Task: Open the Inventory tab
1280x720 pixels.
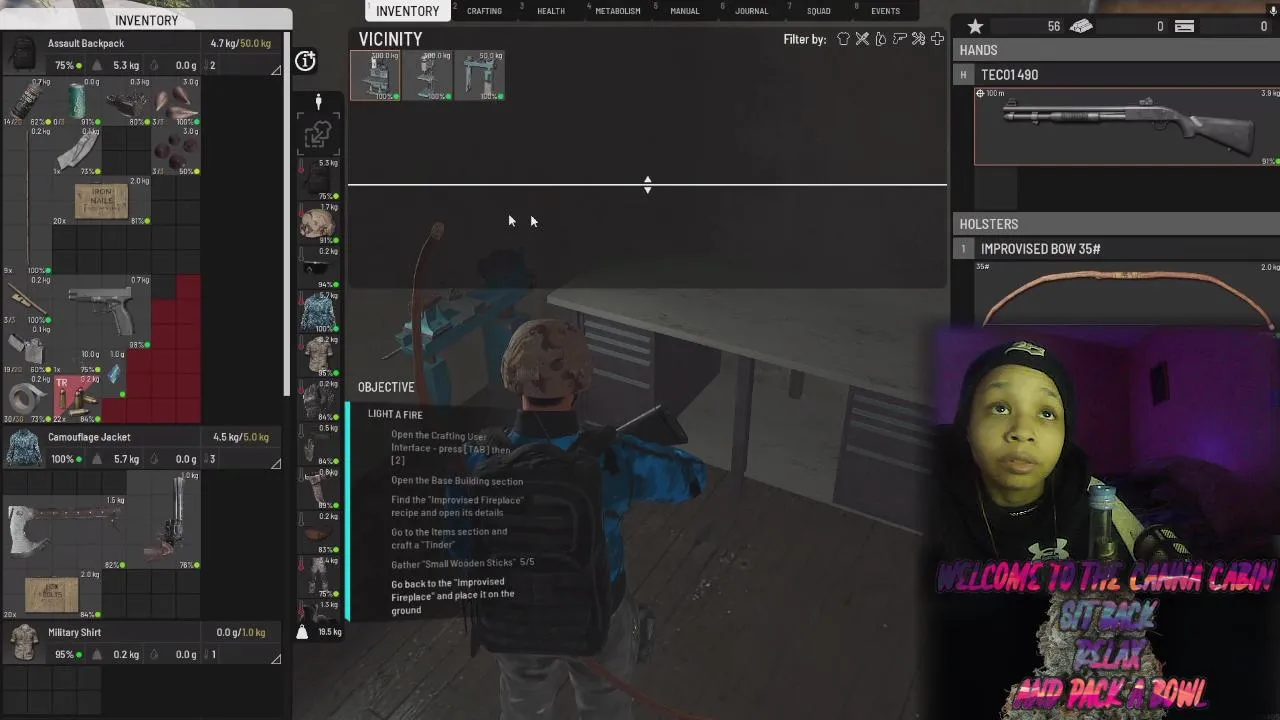Action: point(407,11)
